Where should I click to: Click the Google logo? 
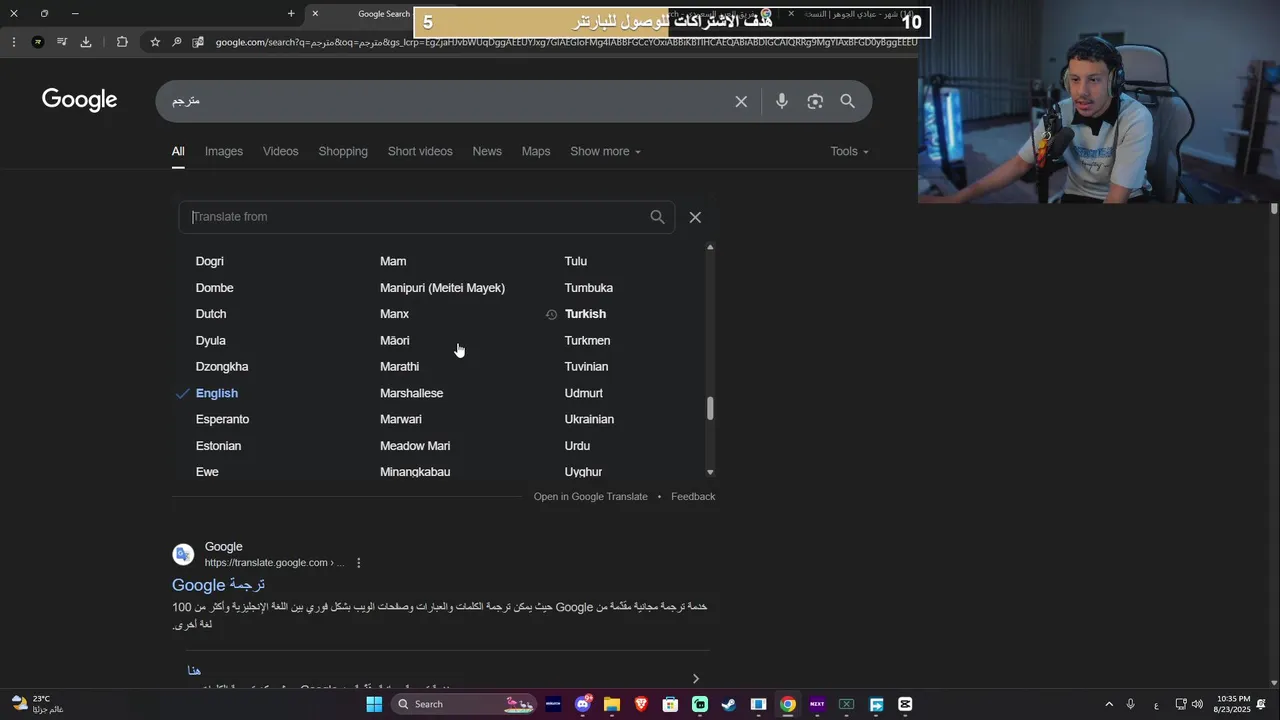point(80,100)
